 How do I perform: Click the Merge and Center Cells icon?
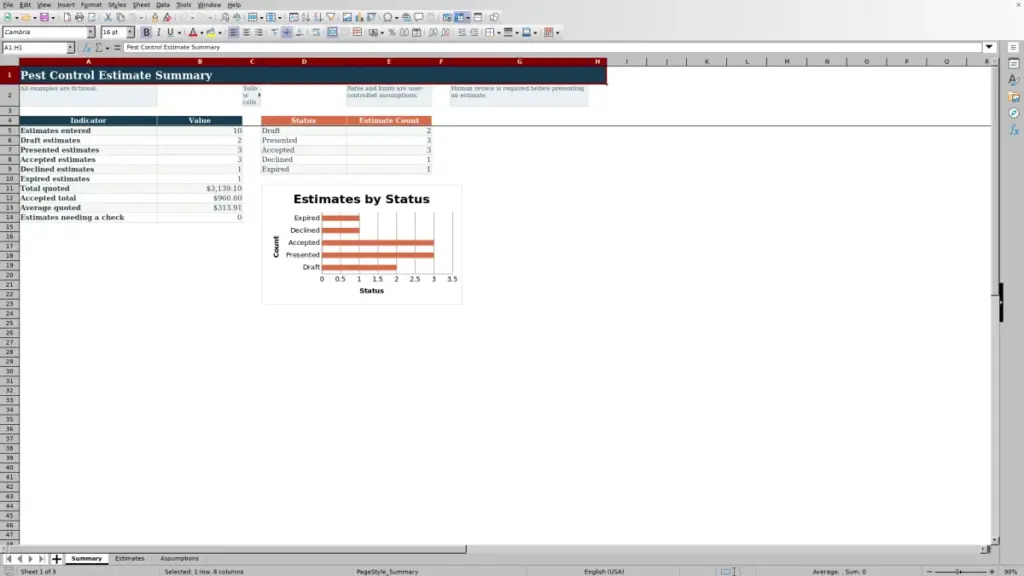pos(332,32)
